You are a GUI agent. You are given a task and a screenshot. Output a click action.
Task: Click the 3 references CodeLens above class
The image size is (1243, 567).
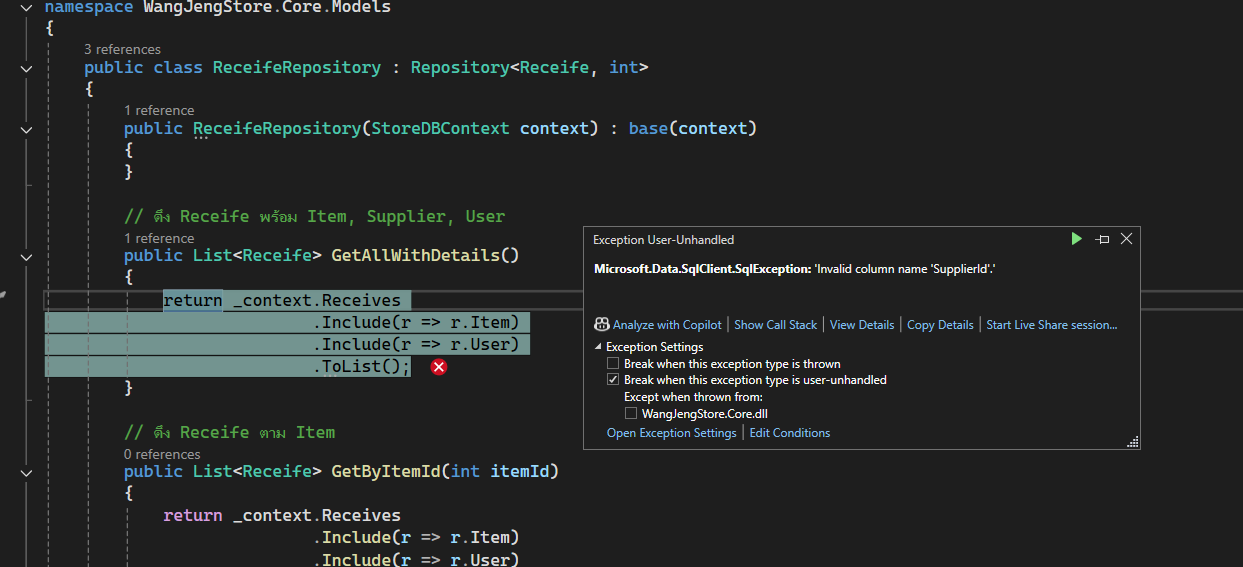click(x=122, y=49)
